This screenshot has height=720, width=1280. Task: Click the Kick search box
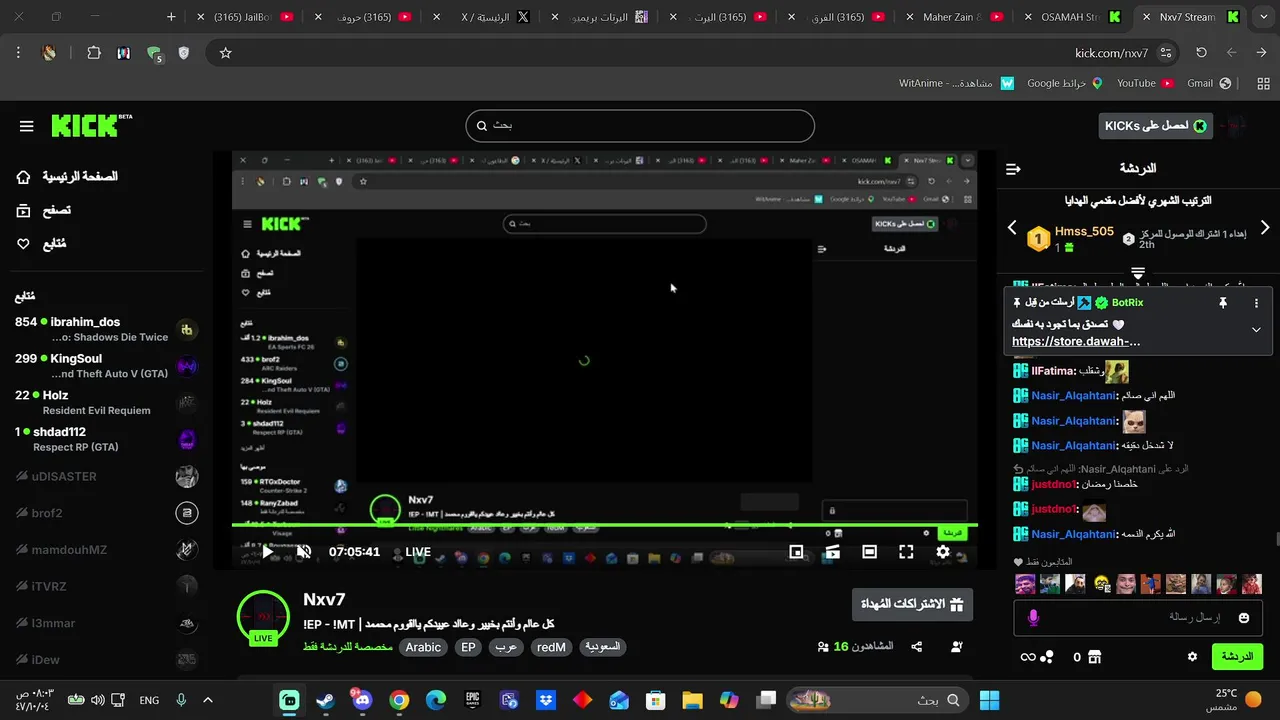640,125
